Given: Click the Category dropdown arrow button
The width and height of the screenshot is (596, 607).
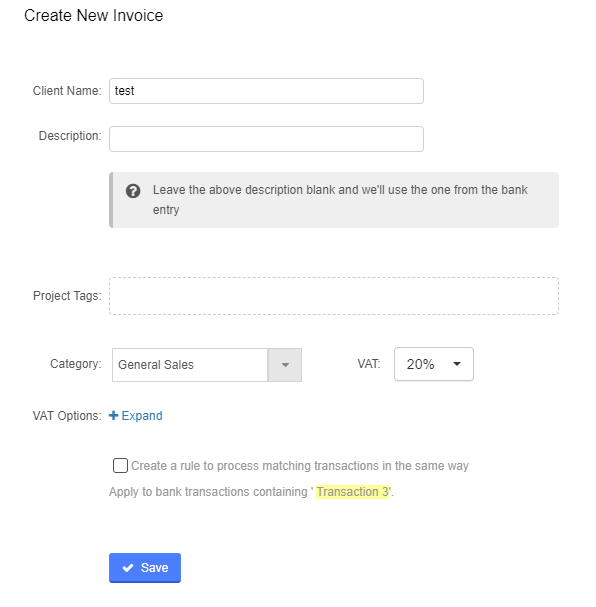Looking at the screenshot, I should tap(285, 365).
